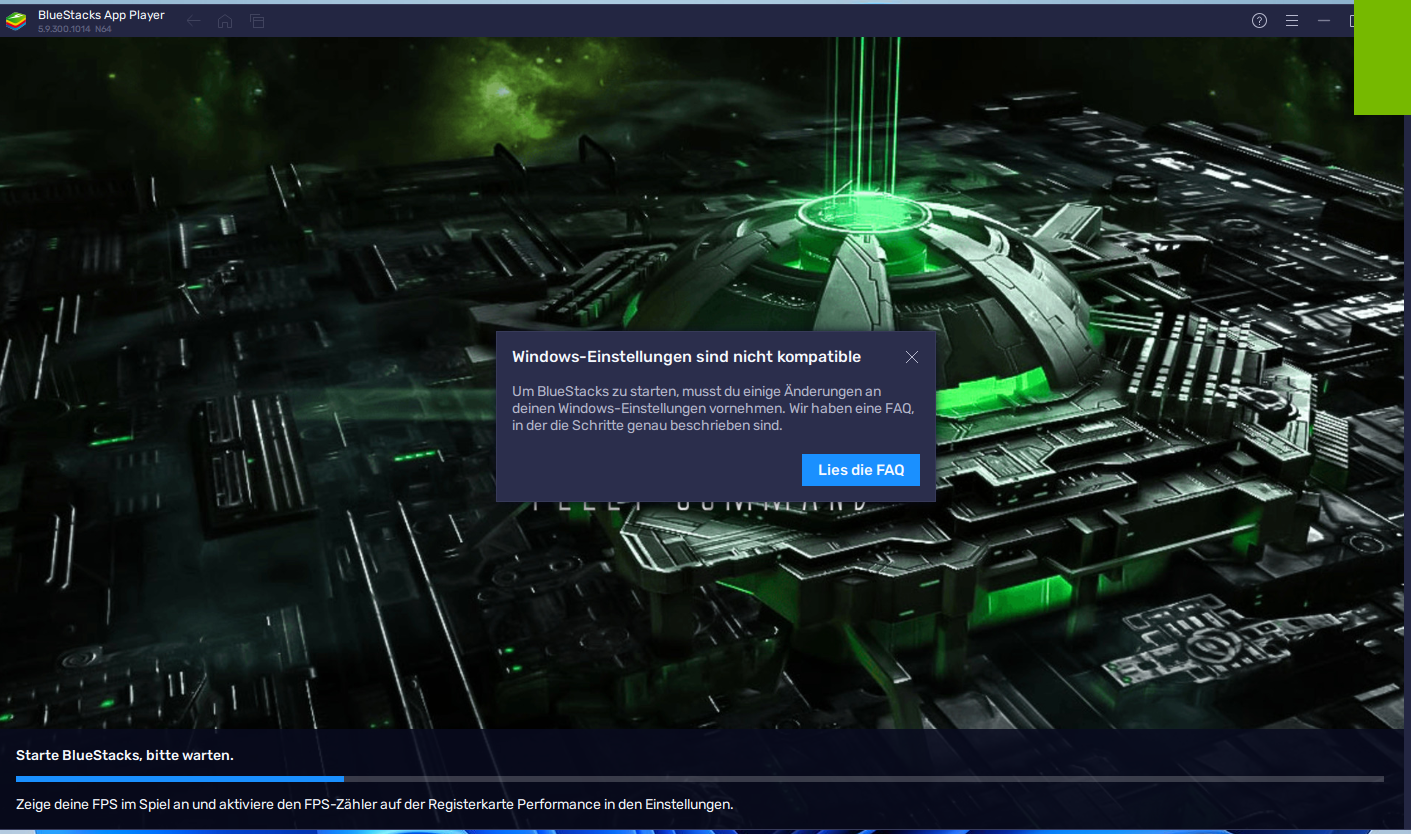Open the hamburger menu
1411x834 pixels.
pos(1292,21)
